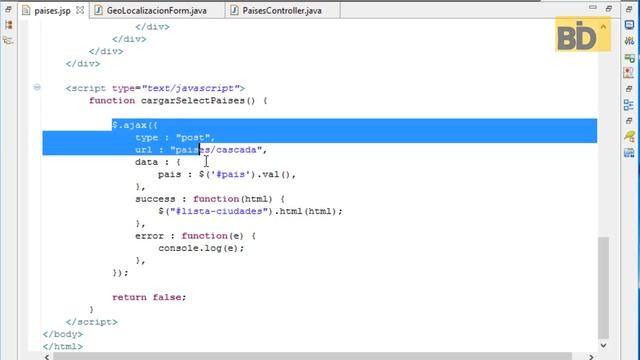This screenshot has width=640, height=360.
Task: Click the vertical scrollbar thumb
Action: pyautogui.click(x=603, y=288)
